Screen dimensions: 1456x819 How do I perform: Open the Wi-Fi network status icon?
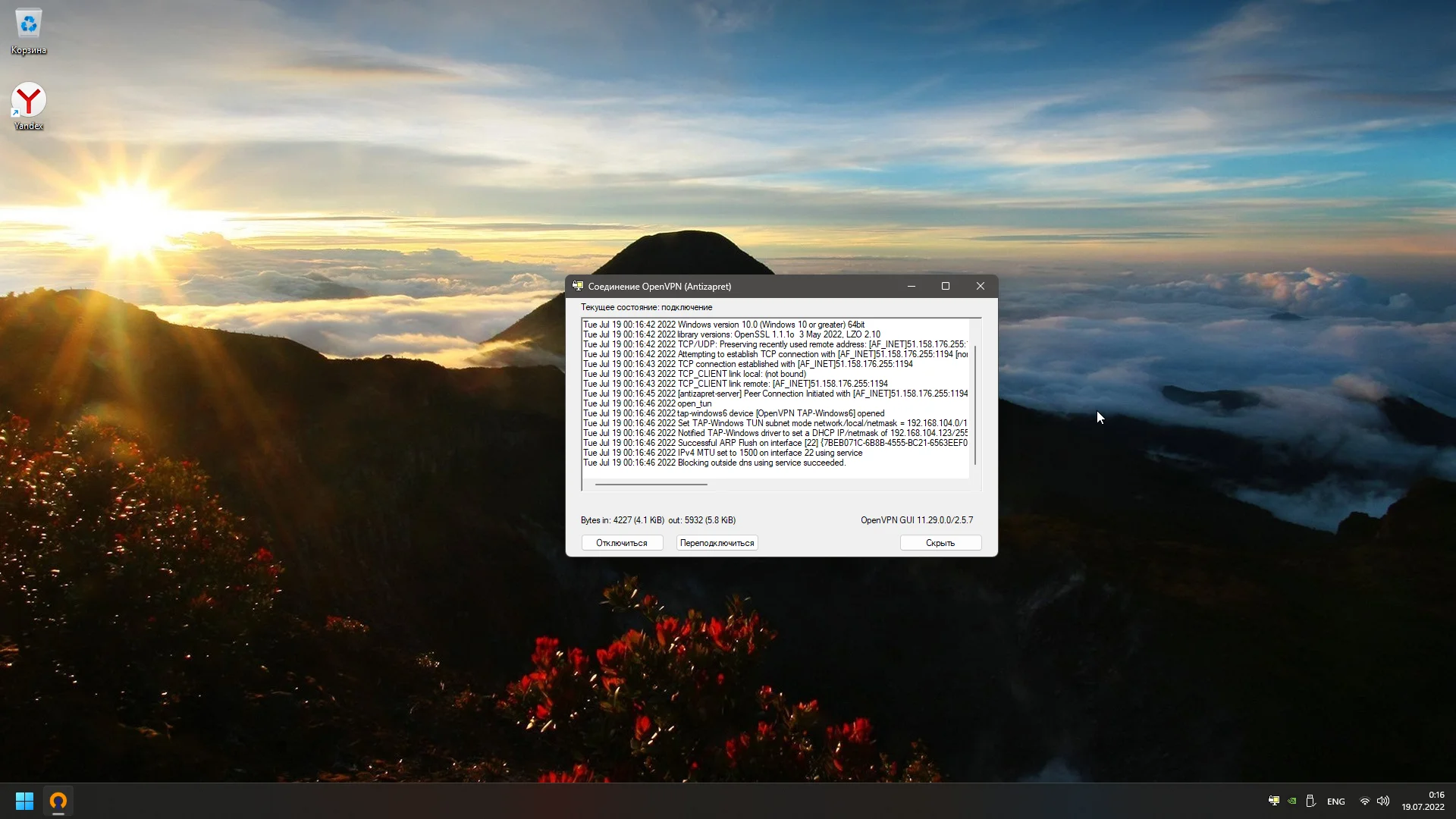1365,801
